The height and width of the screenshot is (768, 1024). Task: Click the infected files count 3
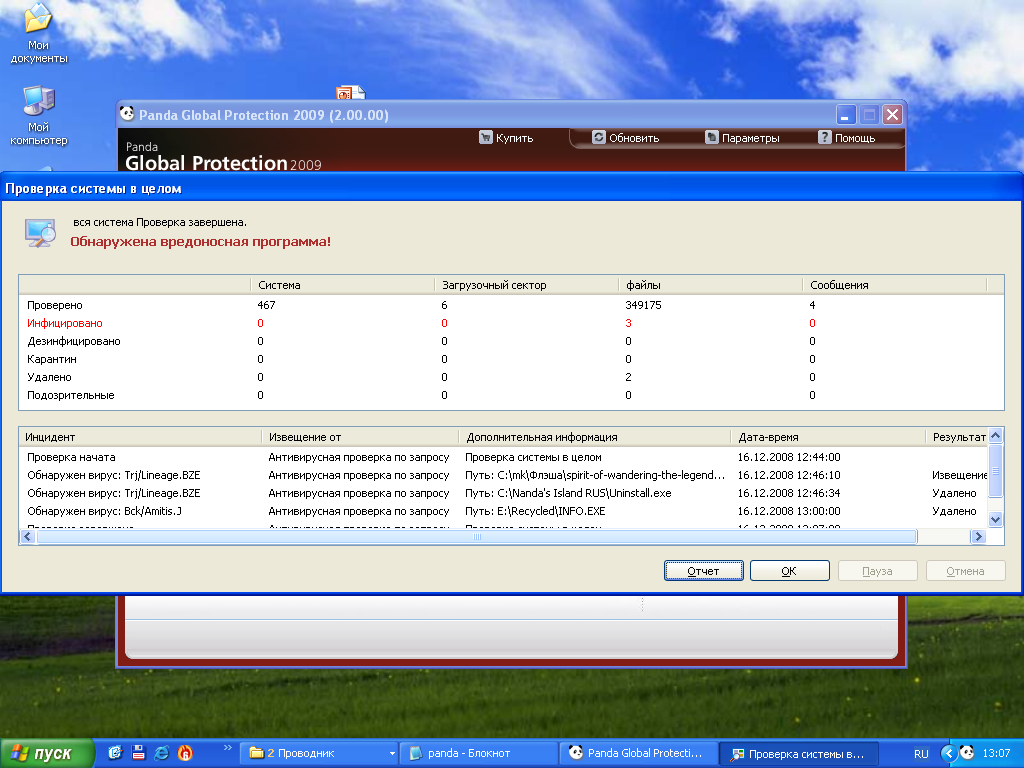pos(628,323)
